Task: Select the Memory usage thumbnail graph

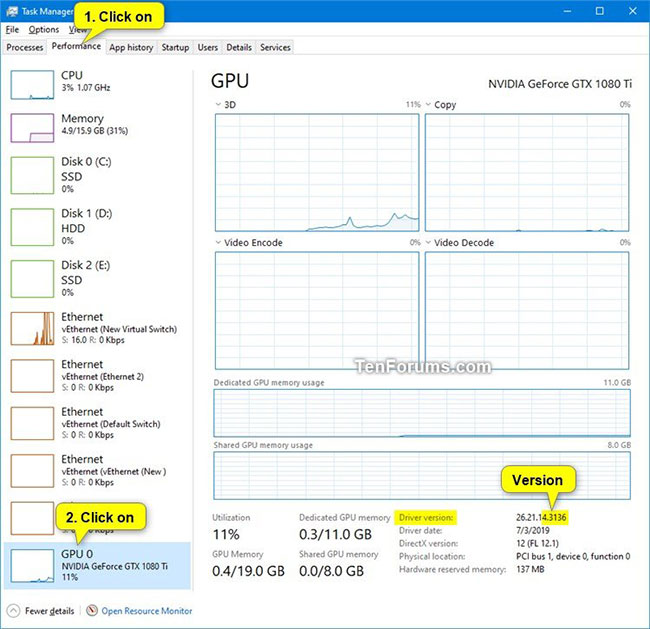Action: point(32,128)
